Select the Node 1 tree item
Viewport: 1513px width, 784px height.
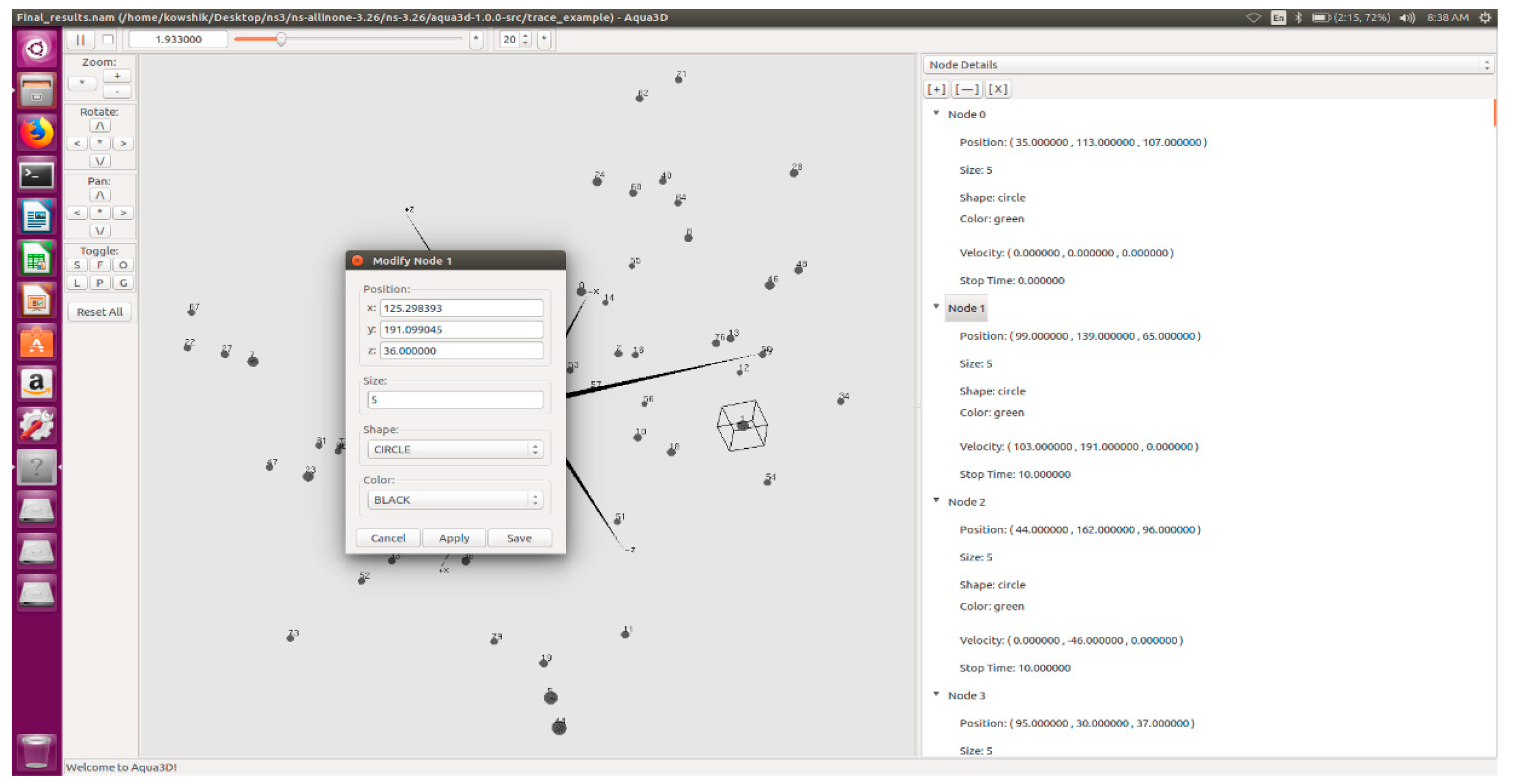966,309
